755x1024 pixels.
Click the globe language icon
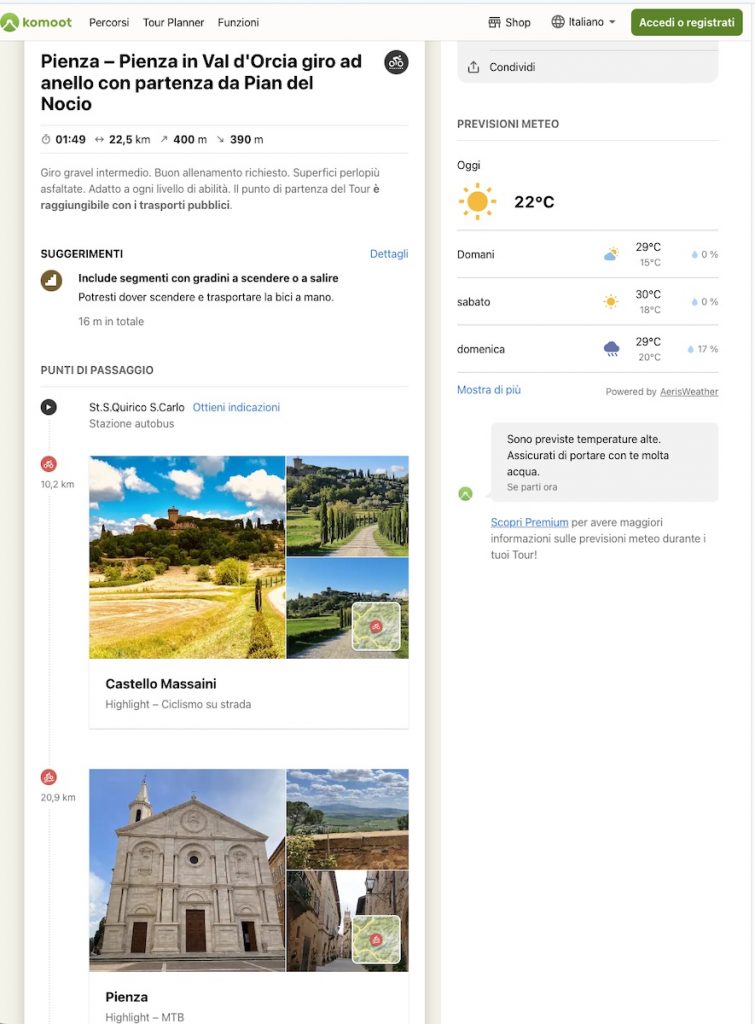coord(558,22)
